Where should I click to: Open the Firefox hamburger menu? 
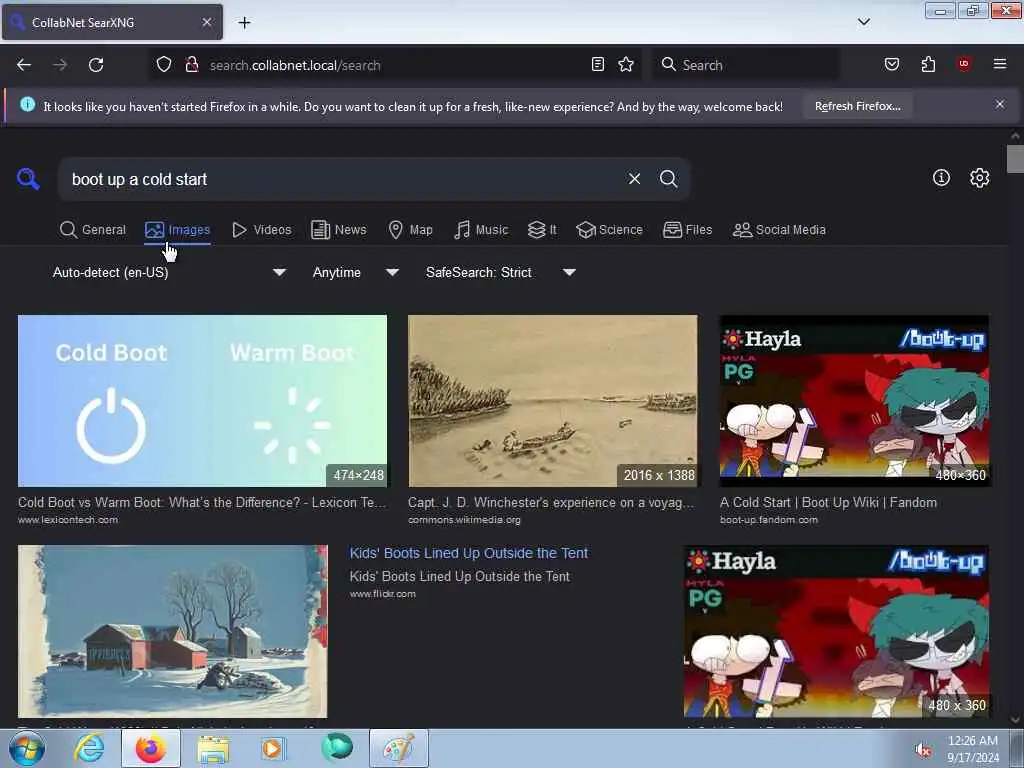[1000, 64]
